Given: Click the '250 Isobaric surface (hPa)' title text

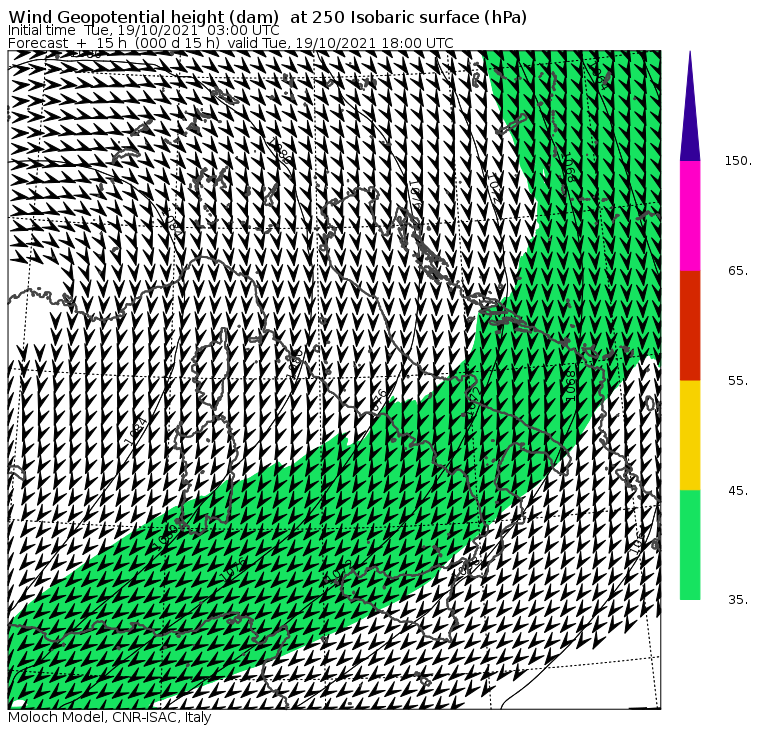Looking at the screenshot, I should (419, 17).
